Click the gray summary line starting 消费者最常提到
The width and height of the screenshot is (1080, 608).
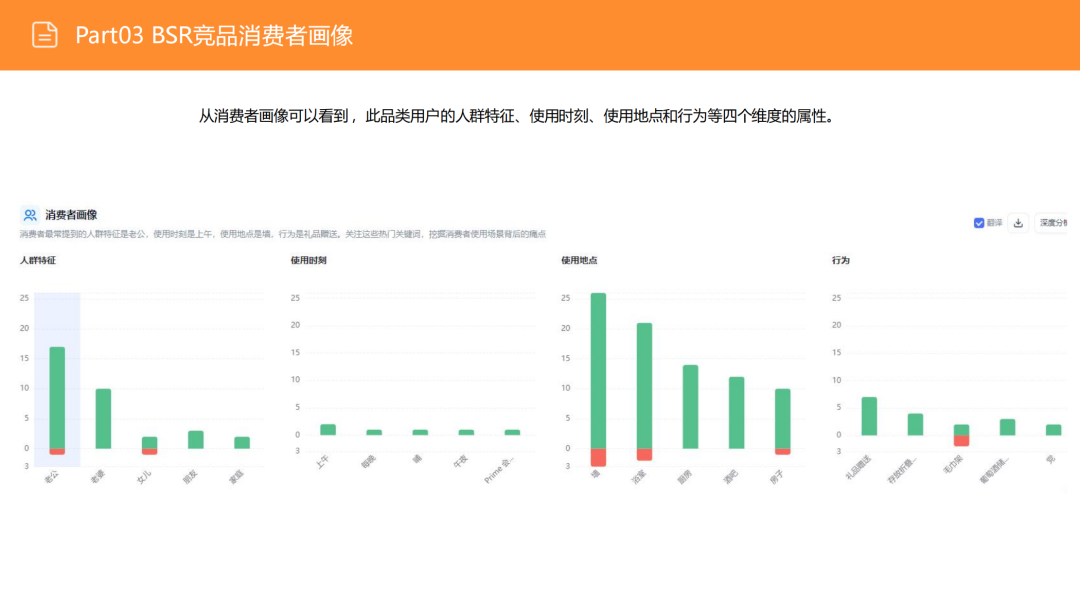coord(282,234)
